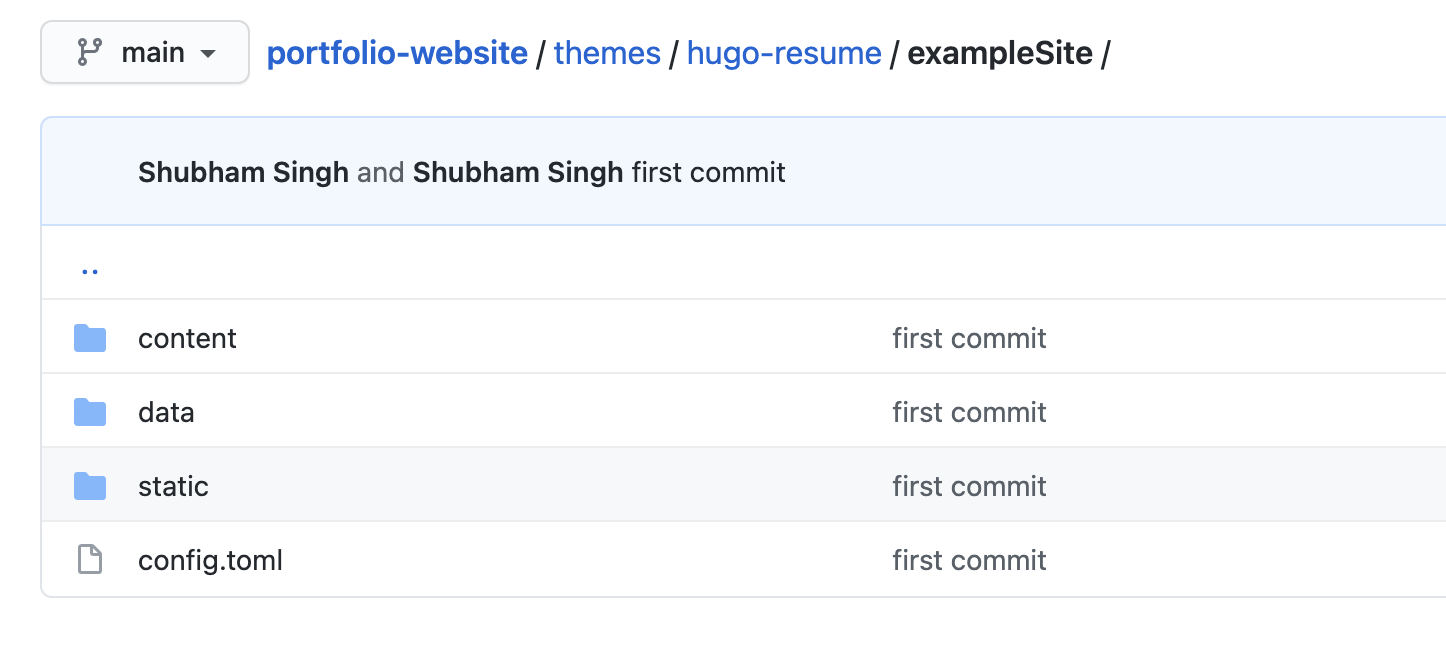The image size is (1446, 658).
Task: Open config.toml's first commit link
Action: pos(969,560)
